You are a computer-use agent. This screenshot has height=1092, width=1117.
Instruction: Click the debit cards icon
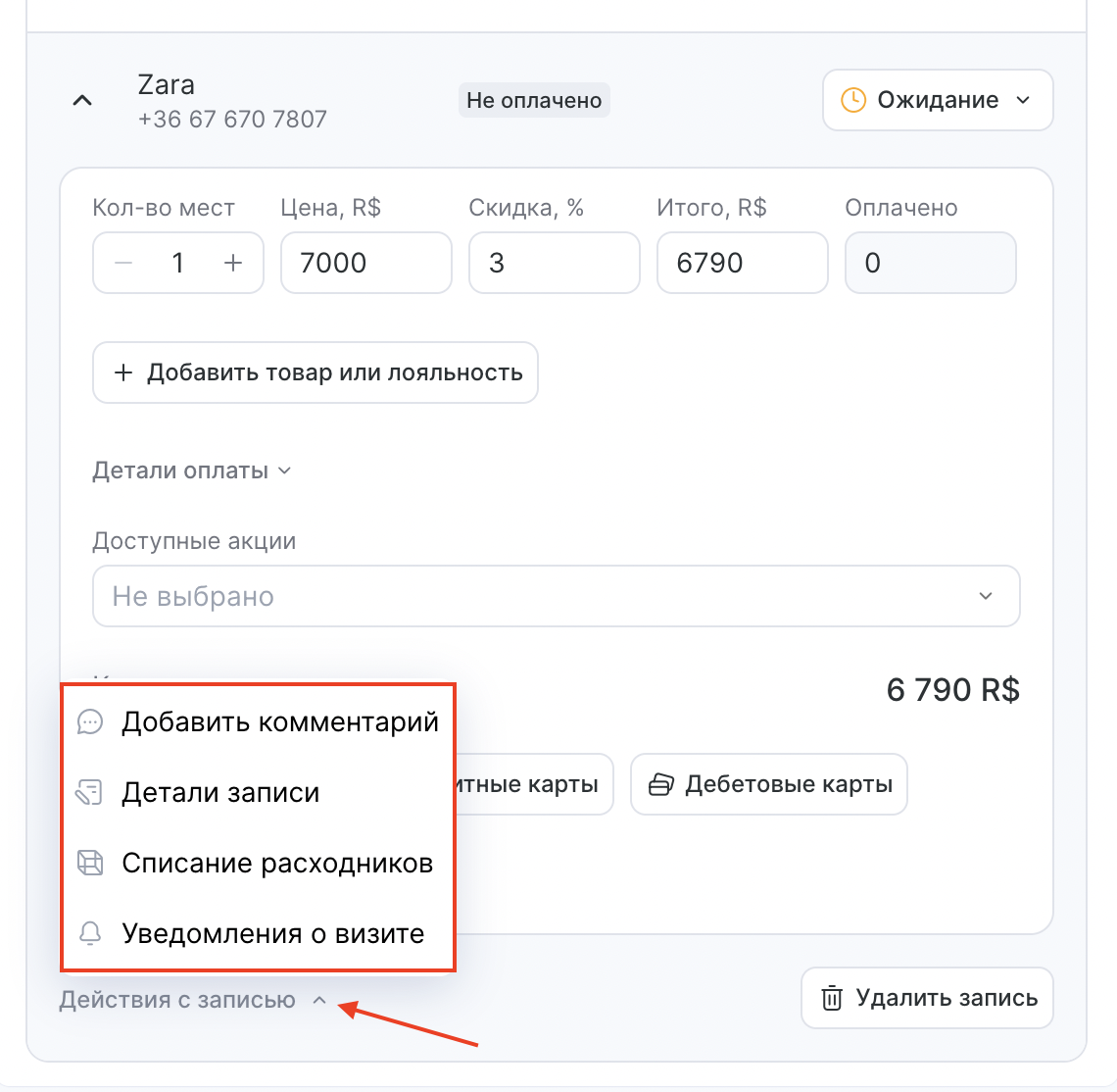tap(660, 784)
